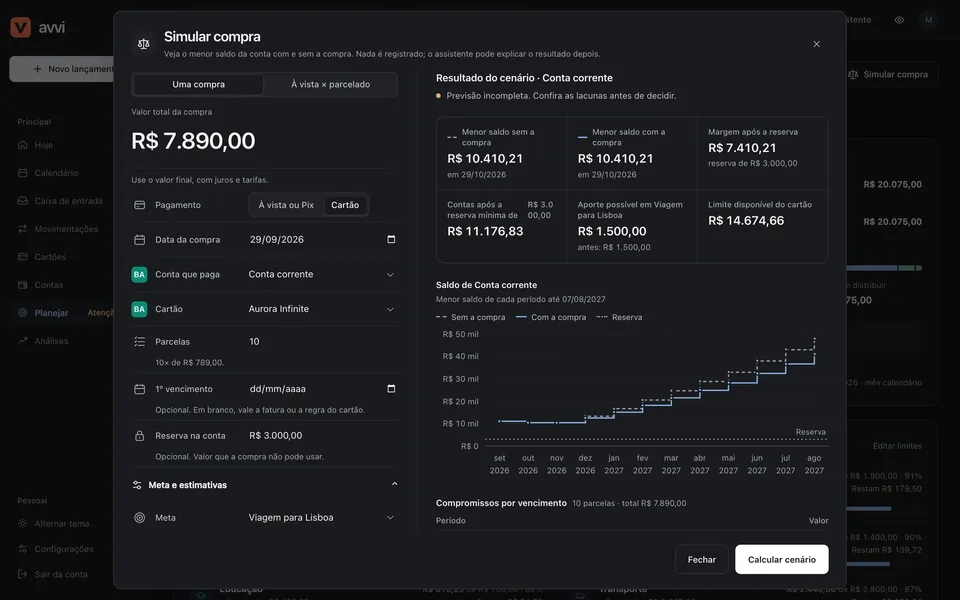Click Limite disponível do cartão R$ 14.674,66

pyautogui.click(x=746, y=221)
